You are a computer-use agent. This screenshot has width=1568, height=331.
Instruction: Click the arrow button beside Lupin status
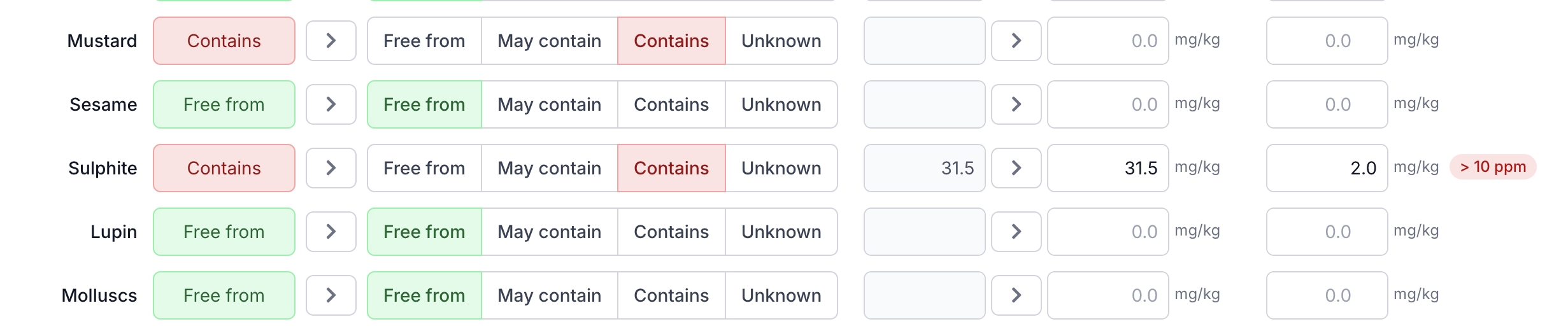(x=331, y=232)
